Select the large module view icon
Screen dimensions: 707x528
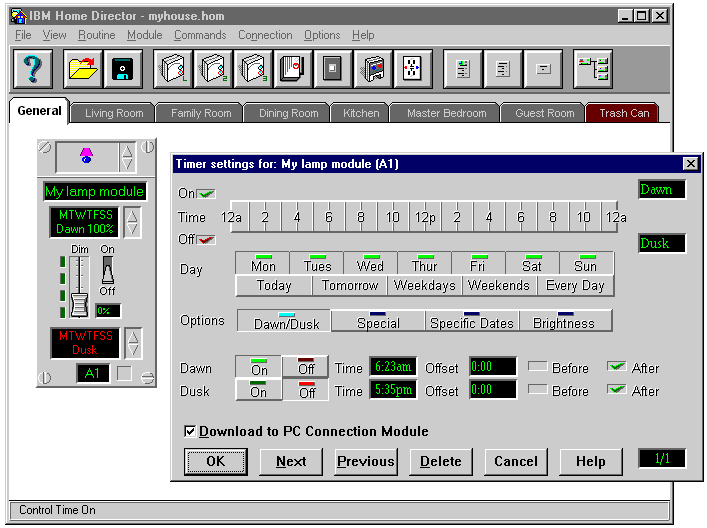[x=463, y=69]
